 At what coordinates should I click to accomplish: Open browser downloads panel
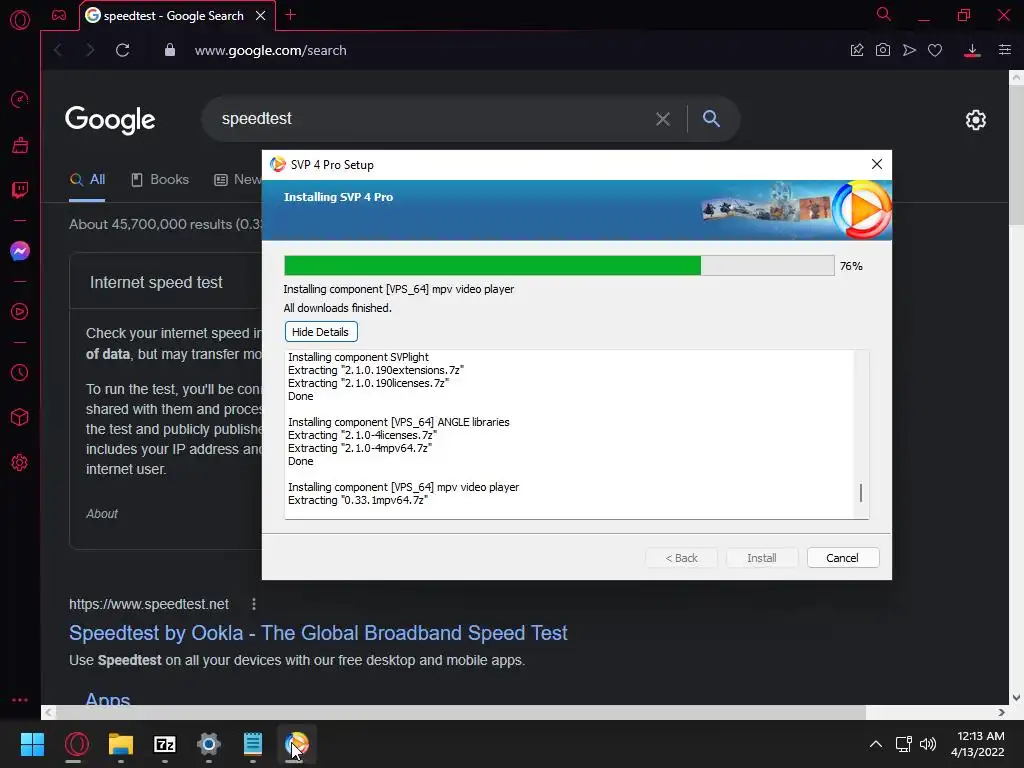pos(972,50)
